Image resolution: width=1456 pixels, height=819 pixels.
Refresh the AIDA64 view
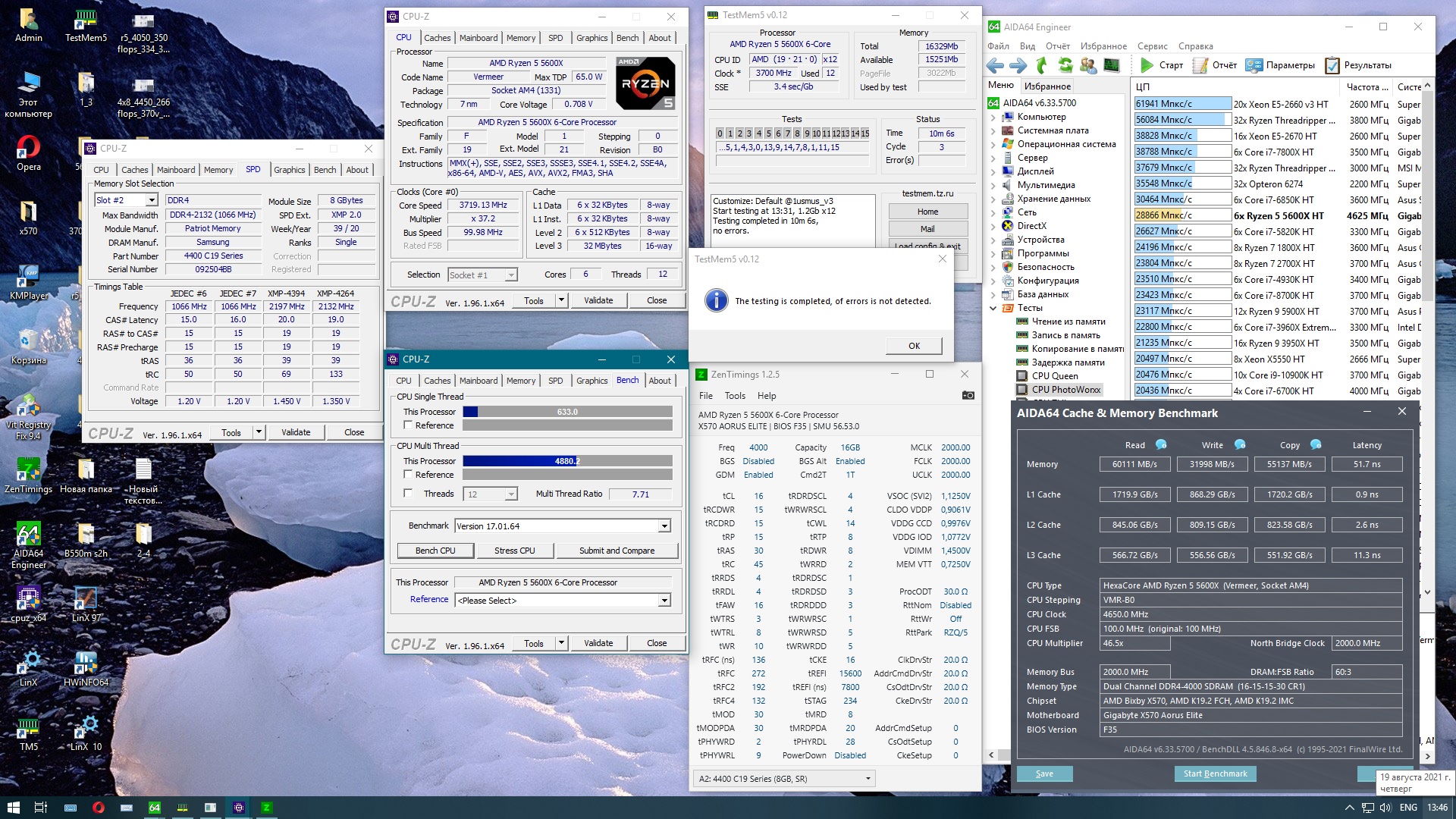tap(1065, 66)
